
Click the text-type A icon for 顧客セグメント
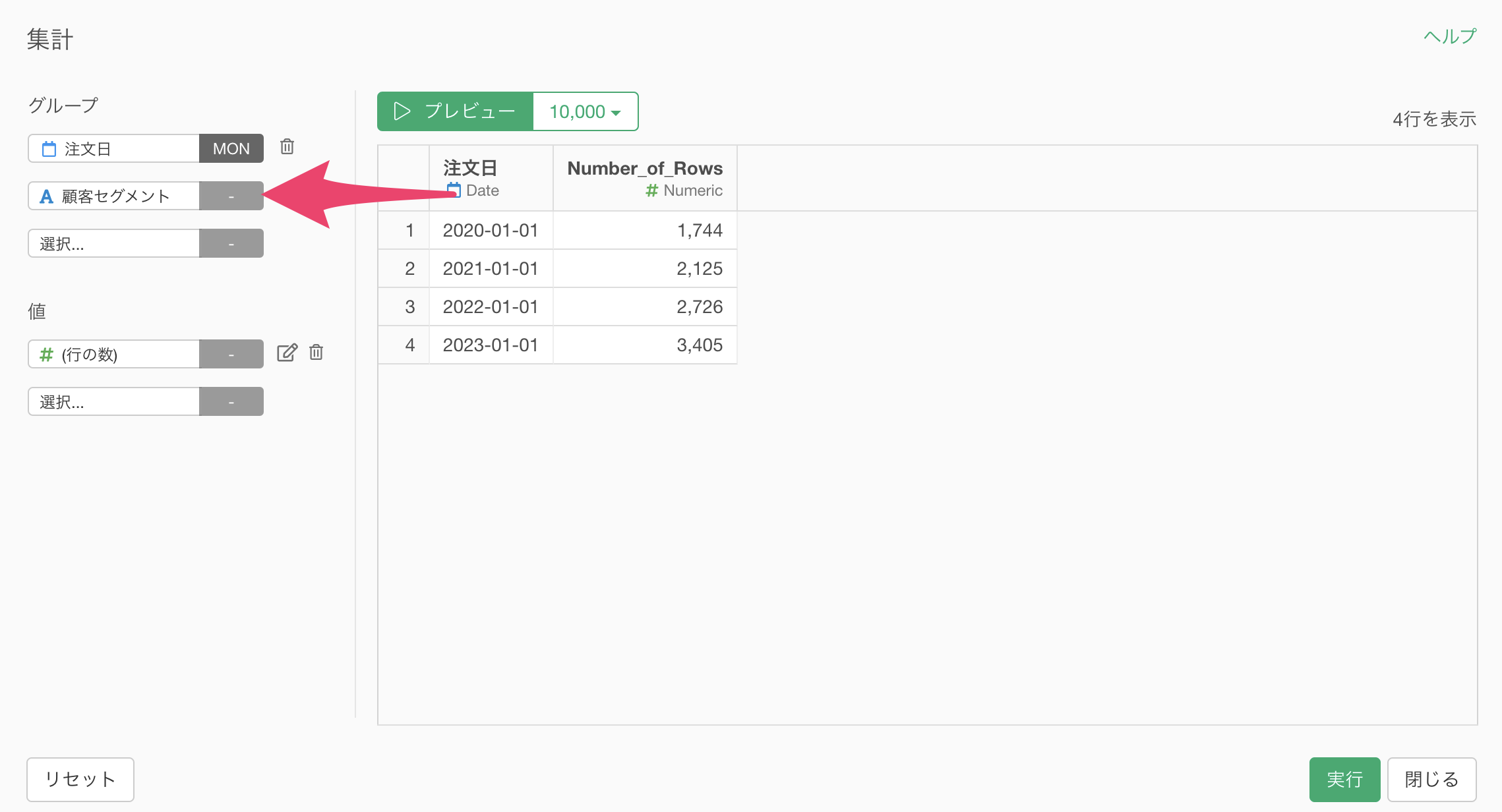click(46, 196)
